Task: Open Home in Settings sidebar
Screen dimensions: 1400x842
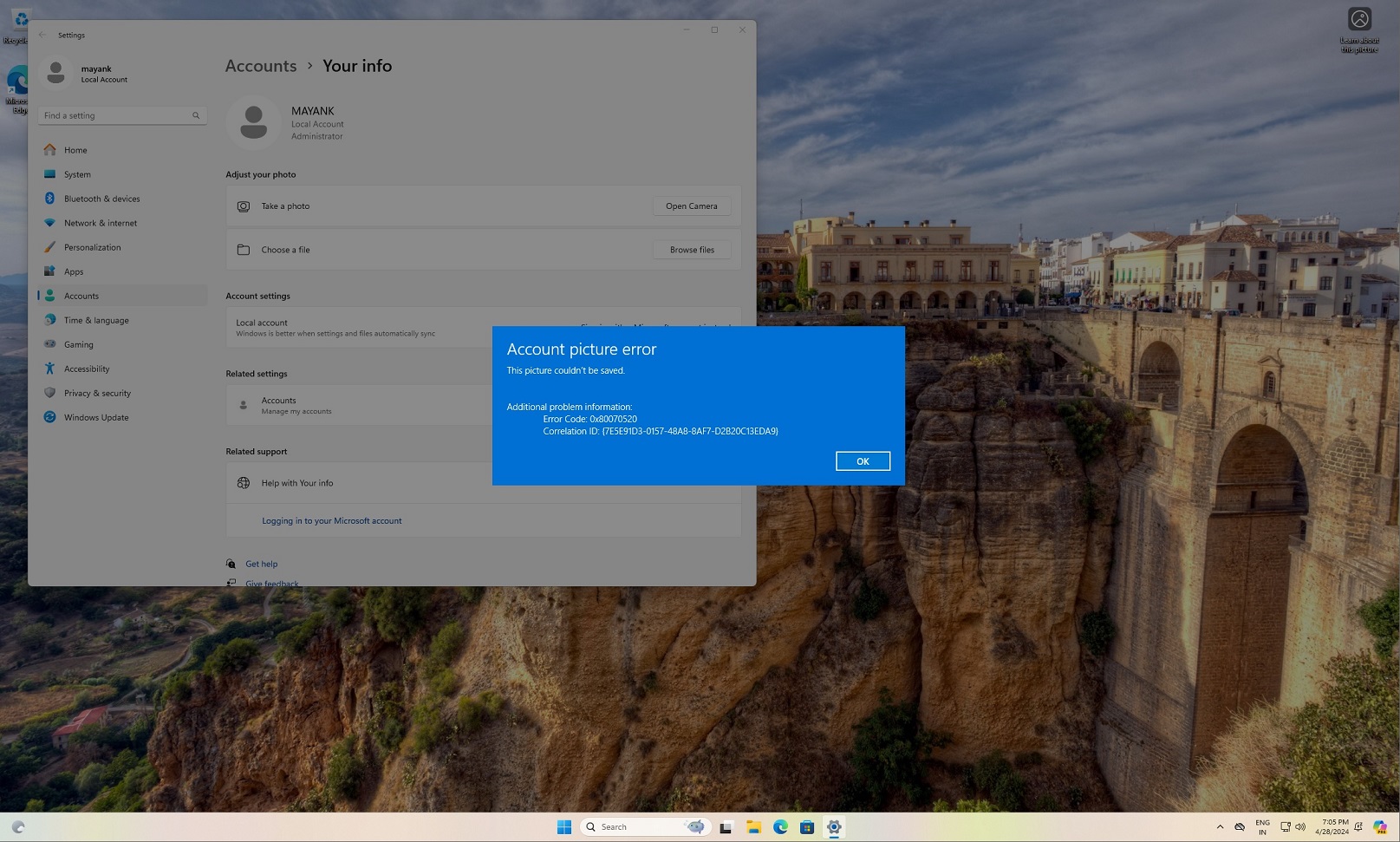Action: (x=122, y=150)
